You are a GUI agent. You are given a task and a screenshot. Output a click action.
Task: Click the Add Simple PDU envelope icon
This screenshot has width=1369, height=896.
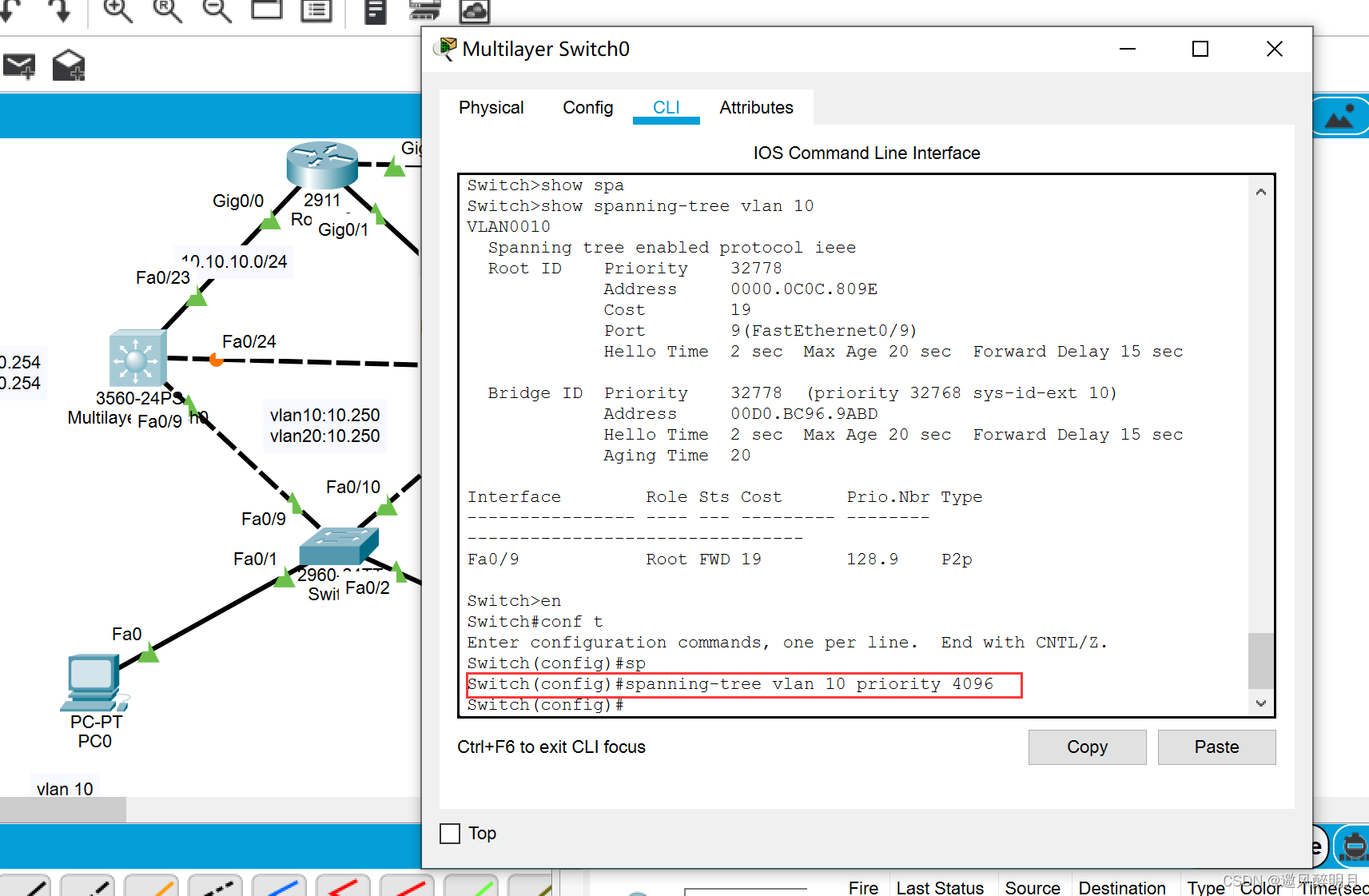[19, 66]
